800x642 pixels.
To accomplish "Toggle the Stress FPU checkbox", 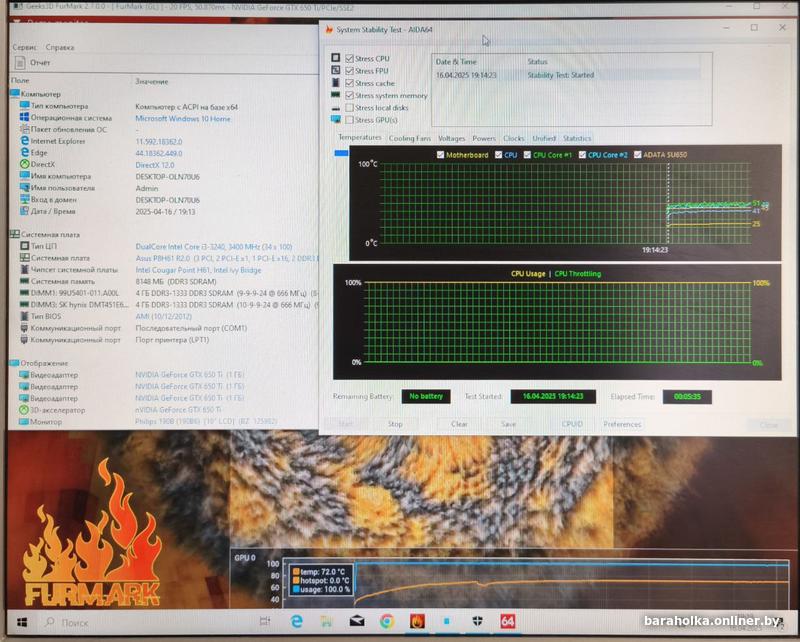I will coord(349,70).
